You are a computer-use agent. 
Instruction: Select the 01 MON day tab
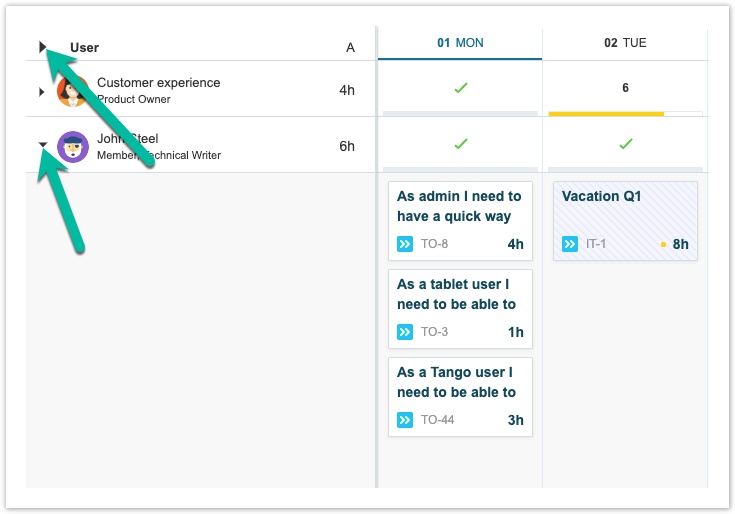coord(460,43)
